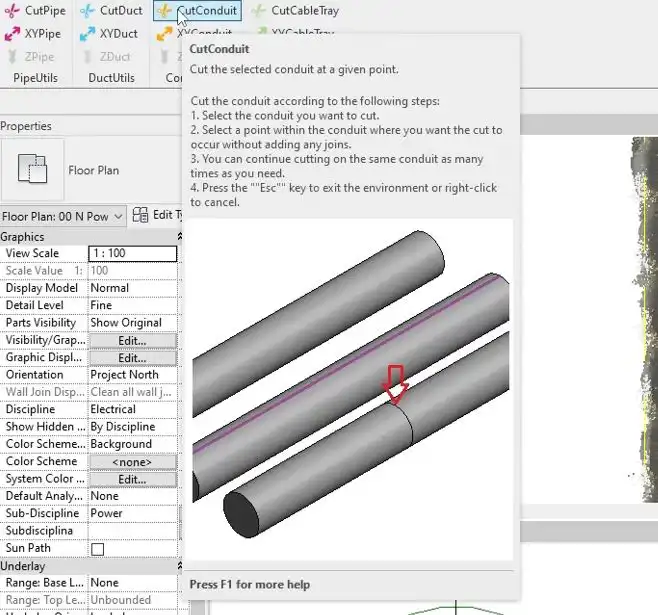Collapse the Graphics properties section
The height and width of the screenshot is (615, 658).
(x=180, y=237)
